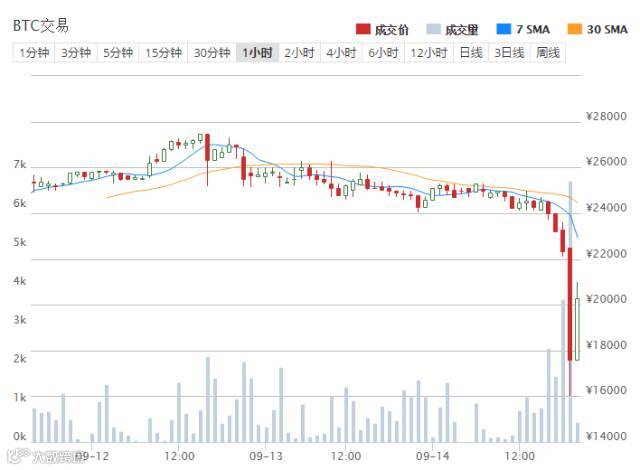Click the ¥20000 price axis label
Viewport: 640px width, 470px height.
pyautogui.click(x=606, y=299)
